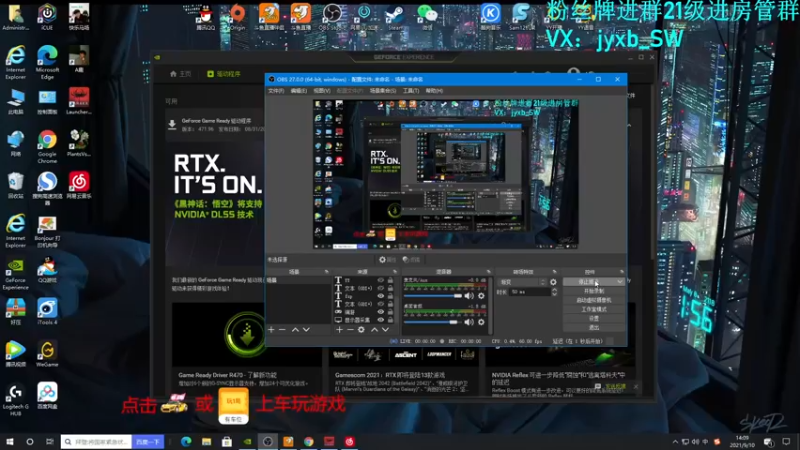The height and width of the screenshot is (450, 800).
Task: Mute the Mic/Aux channel speaker icon
Action: pos(469,296)
